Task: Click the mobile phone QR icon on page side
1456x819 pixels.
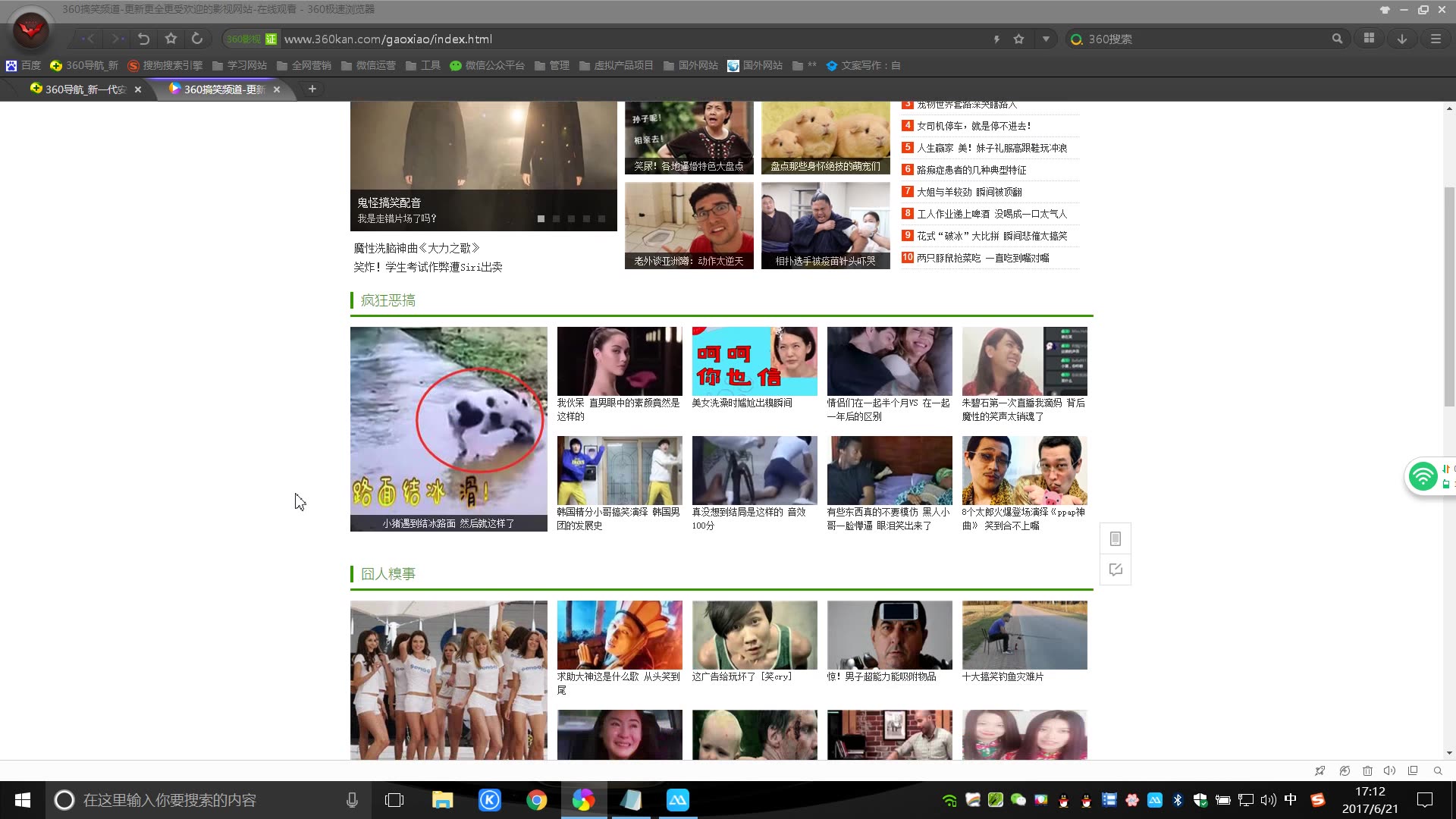Action: [1115, 538]
